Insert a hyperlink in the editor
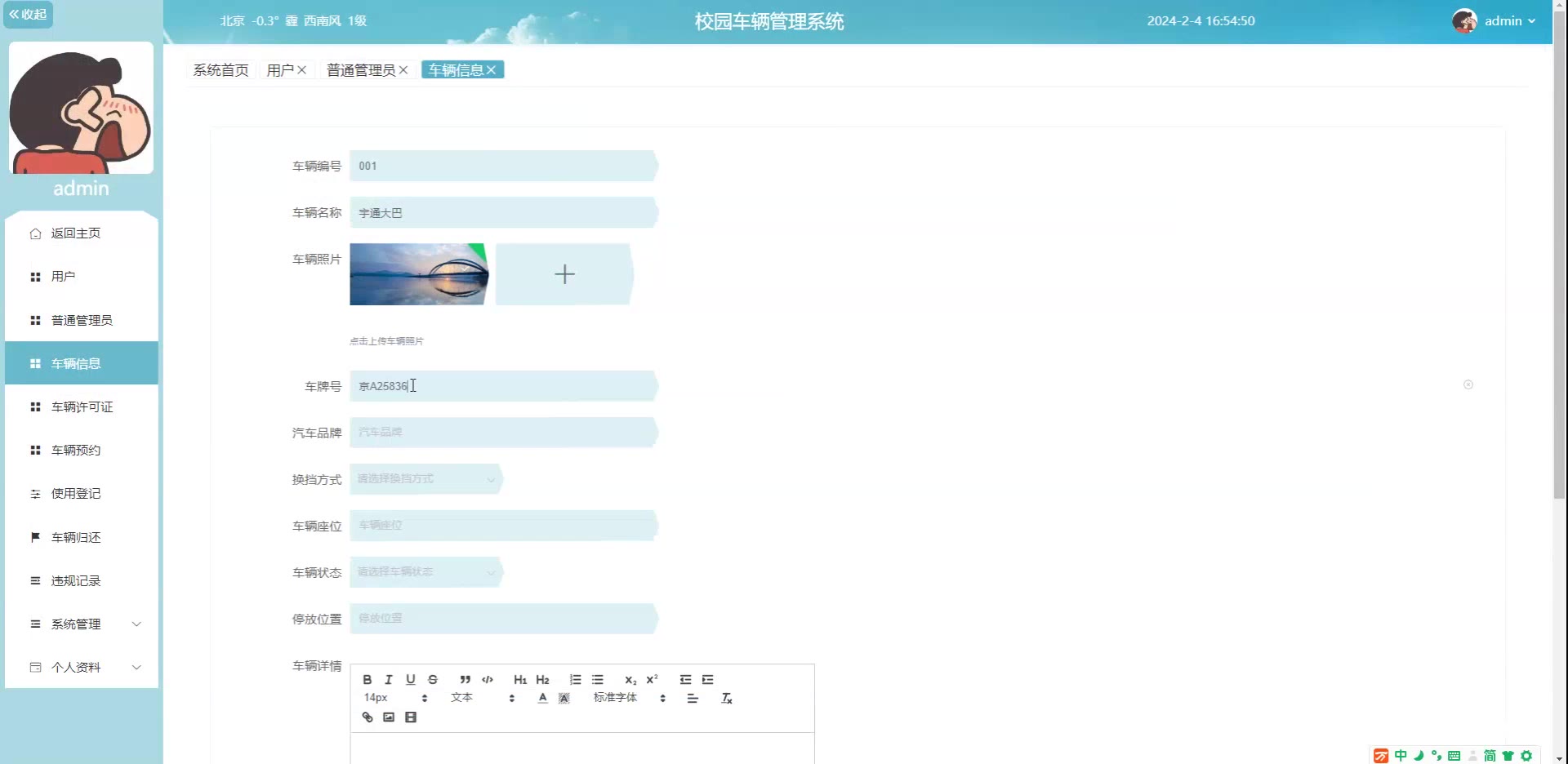The image size is (1568, 764). click(x=367, y=717)
